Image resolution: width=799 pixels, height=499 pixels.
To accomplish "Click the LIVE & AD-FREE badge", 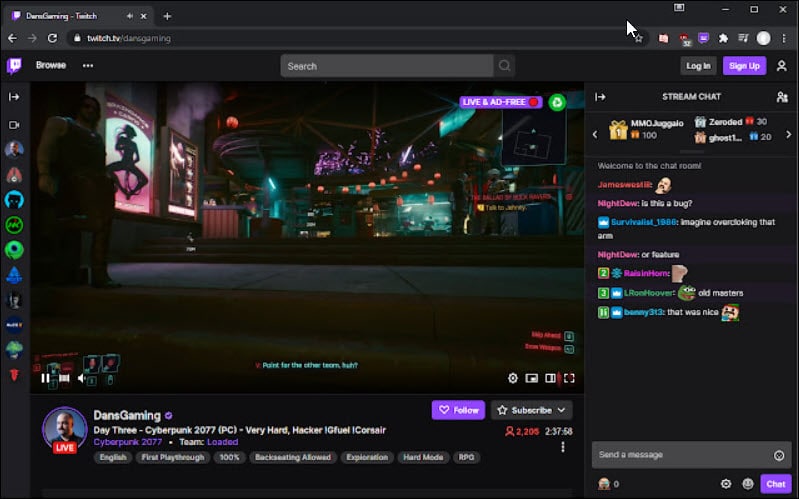I will (500, 102).
